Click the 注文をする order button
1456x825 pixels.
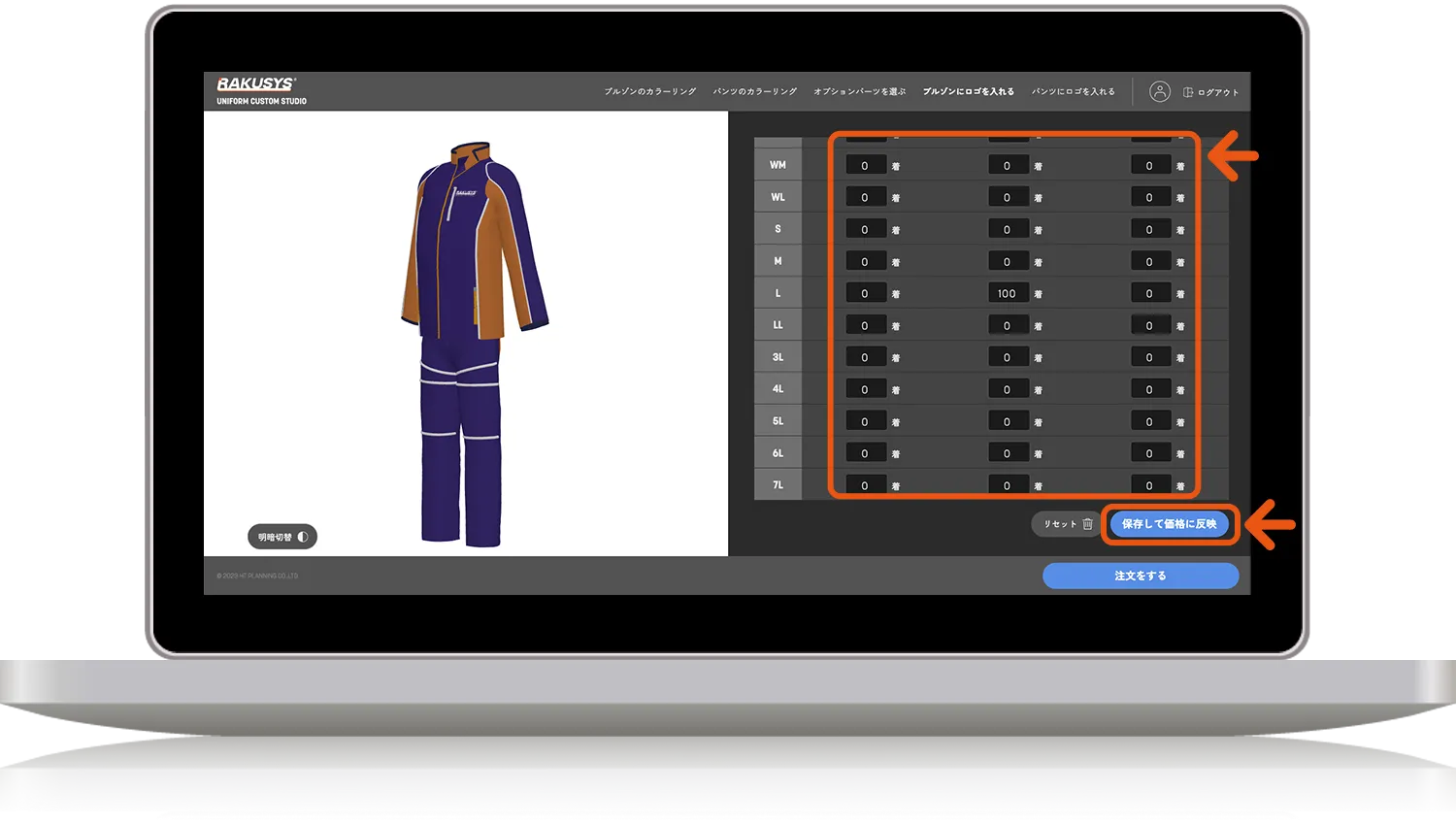(x=1140, y=576)
